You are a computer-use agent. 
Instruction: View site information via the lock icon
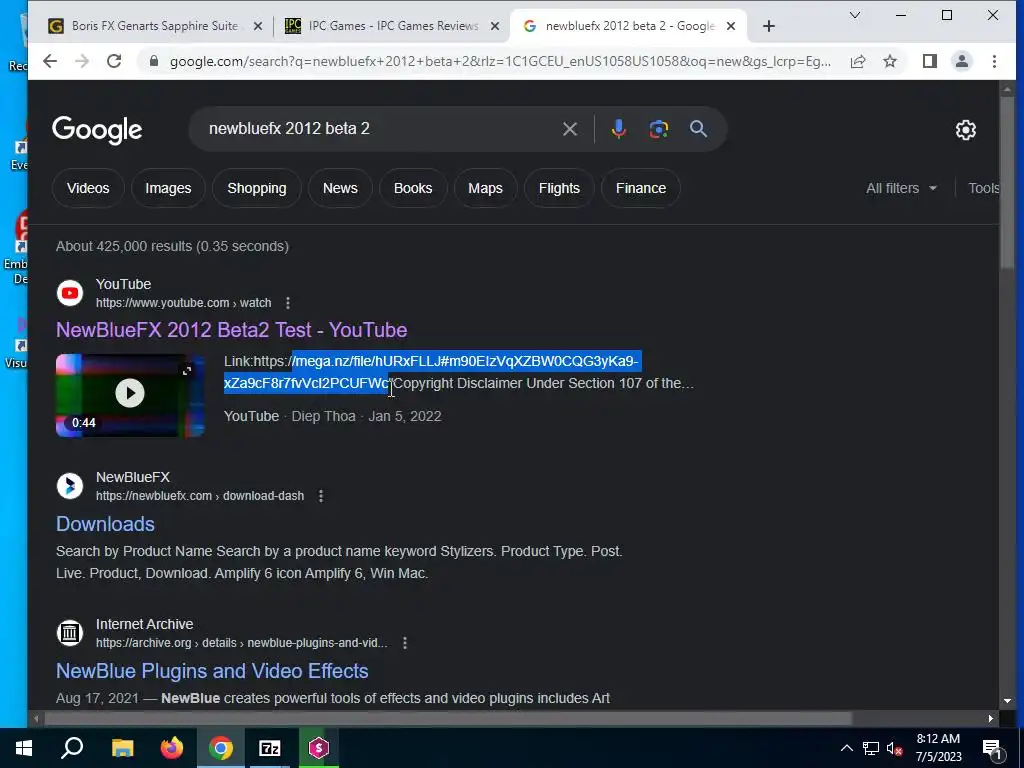coord(154,61)
